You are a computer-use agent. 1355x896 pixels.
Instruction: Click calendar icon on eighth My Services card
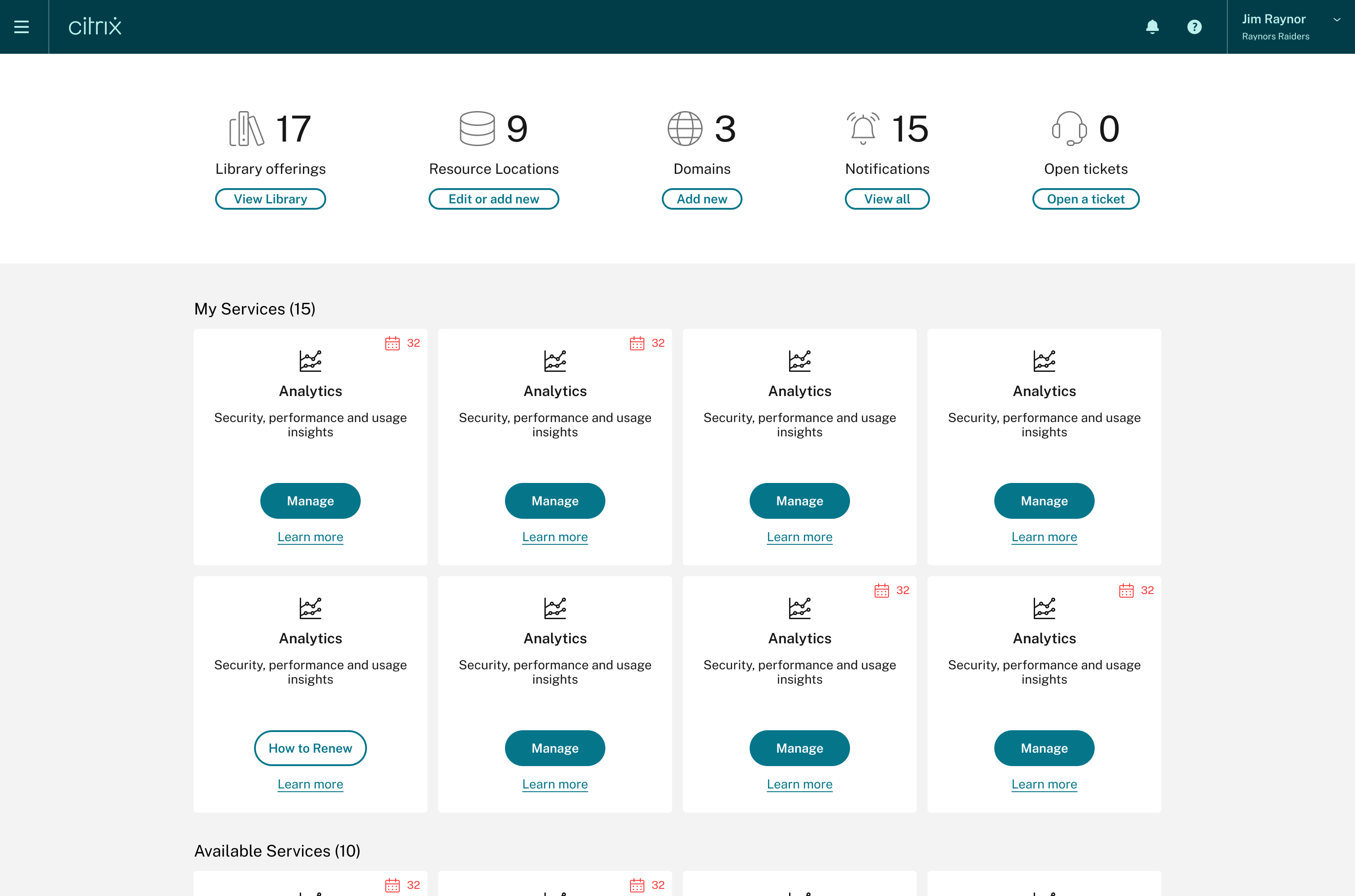(1126, 590)
